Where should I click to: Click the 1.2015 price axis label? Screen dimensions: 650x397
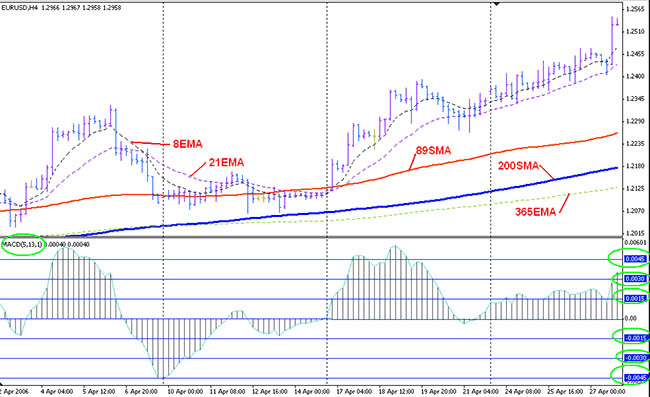pos(636,233)
